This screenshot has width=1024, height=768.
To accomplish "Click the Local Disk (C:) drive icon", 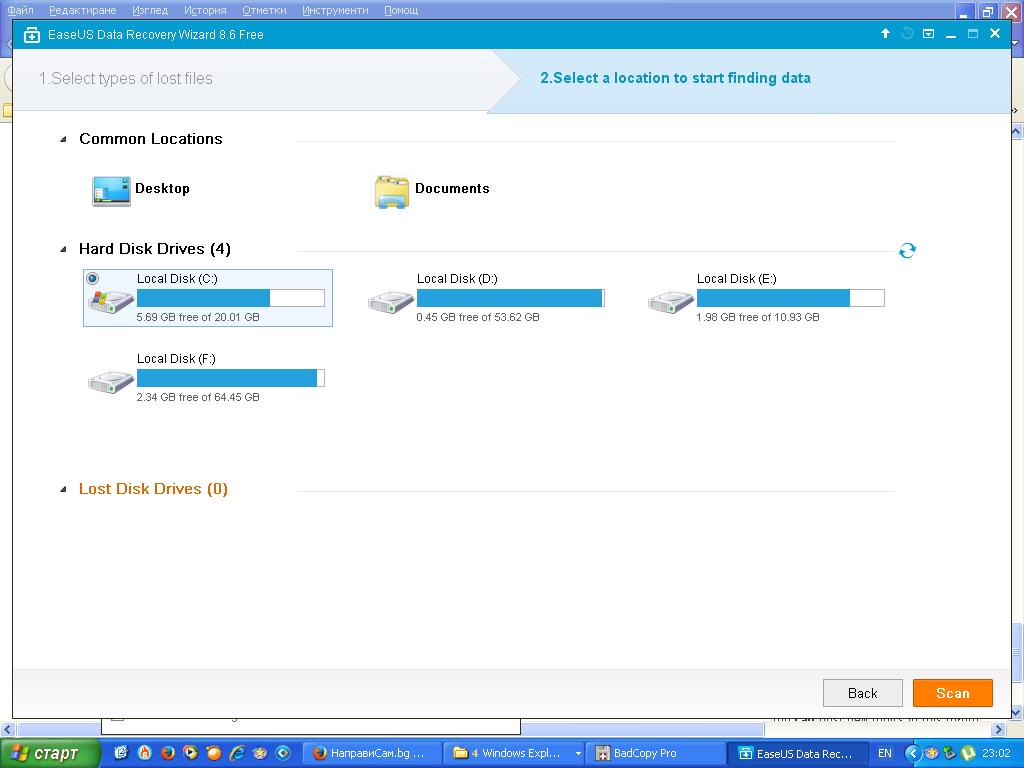I will point(112,303).
